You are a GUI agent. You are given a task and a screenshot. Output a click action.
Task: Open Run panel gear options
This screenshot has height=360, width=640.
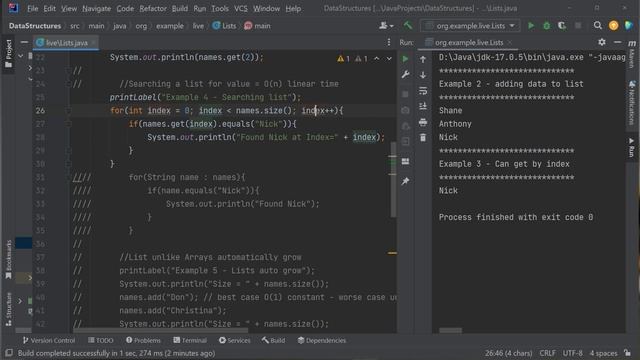click(602, 42)
